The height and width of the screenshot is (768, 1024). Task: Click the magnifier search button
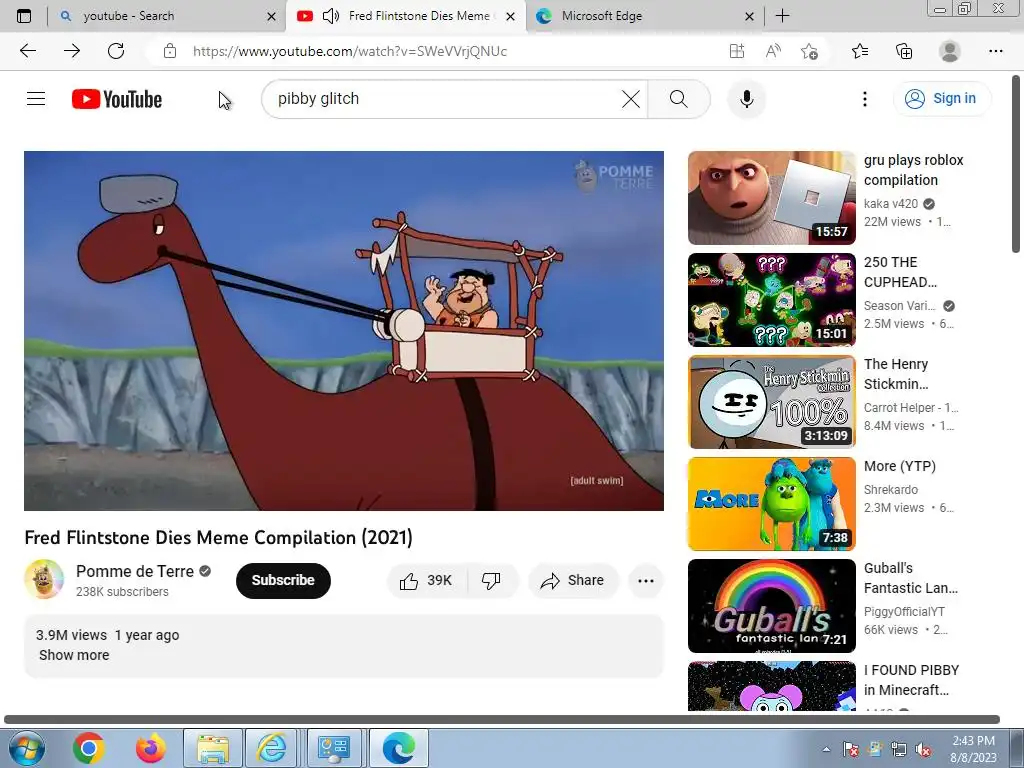[x=679, y=99]
